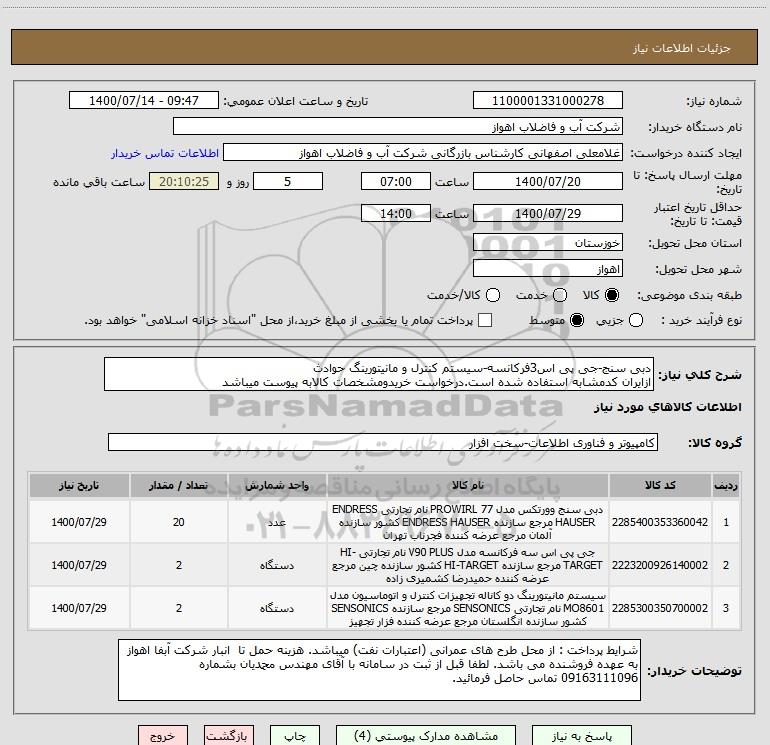Click the unit cell عدد in row 1
The image size is (770, 745).
pyautogui.click(x=277, y=522)
